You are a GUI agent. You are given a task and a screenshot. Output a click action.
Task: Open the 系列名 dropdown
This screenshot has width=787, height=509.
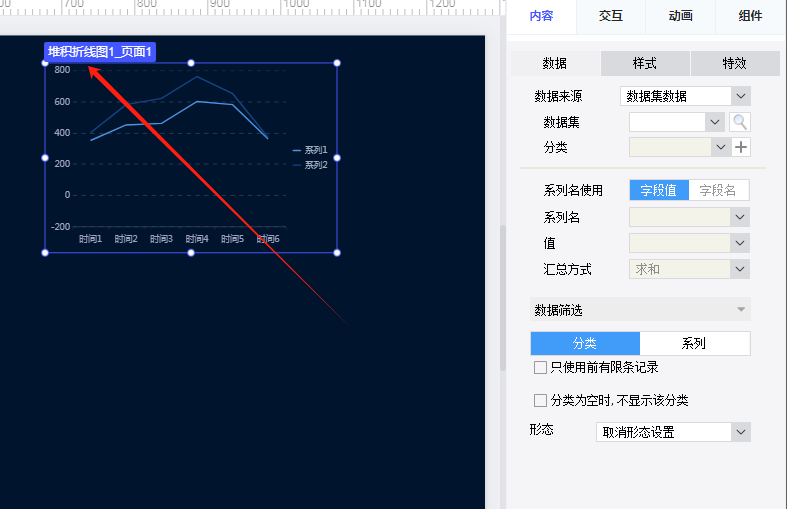[690, 217]
